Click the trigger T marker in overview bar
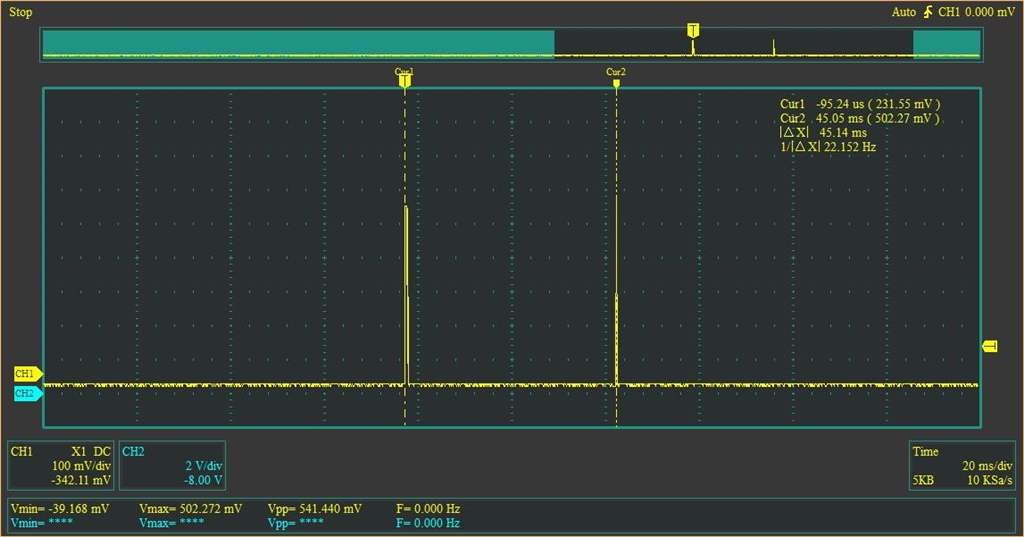1024x537 pixels. 693,30
